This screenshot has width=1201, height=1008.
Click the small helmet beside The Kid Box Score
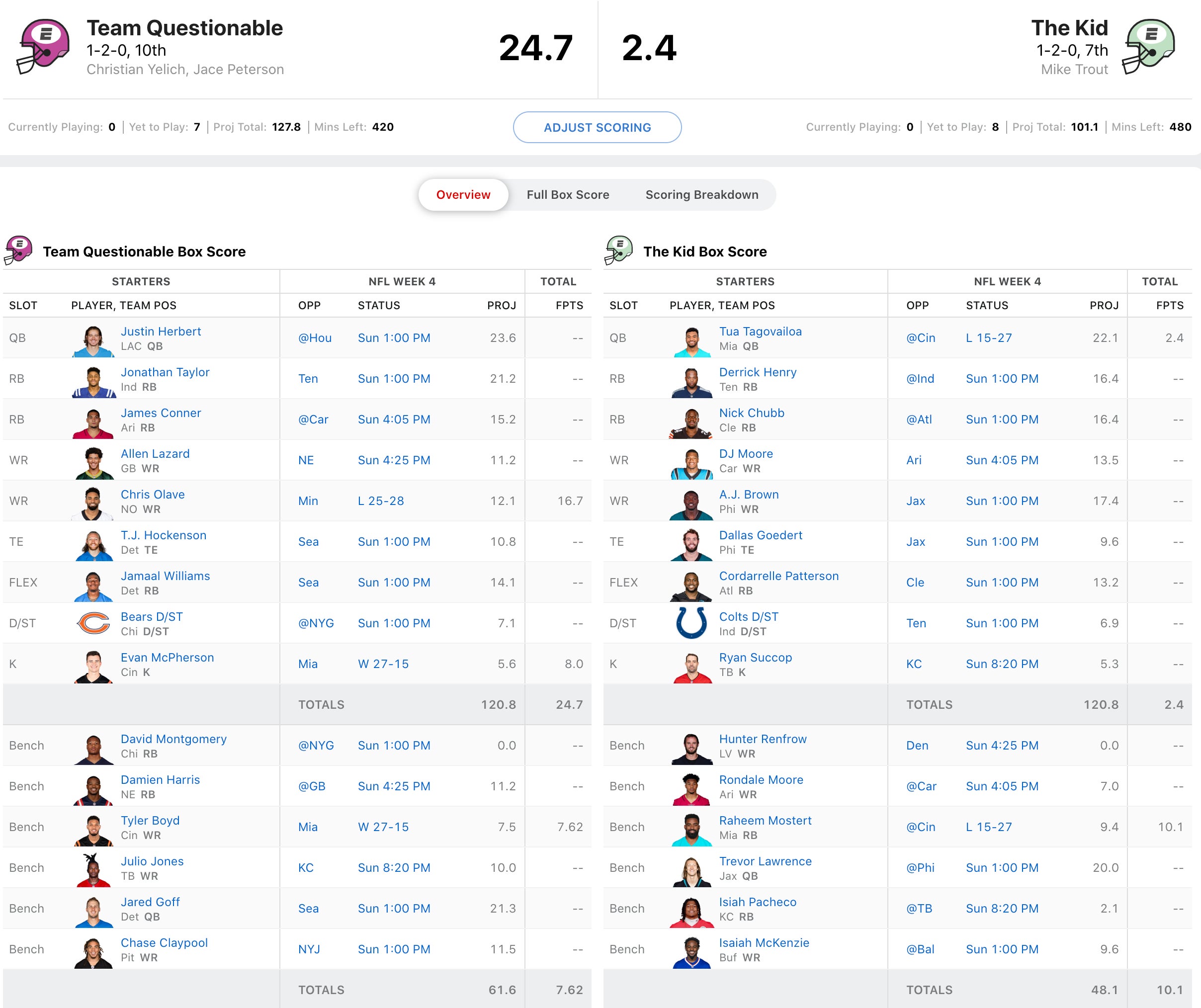pos(618,251)
